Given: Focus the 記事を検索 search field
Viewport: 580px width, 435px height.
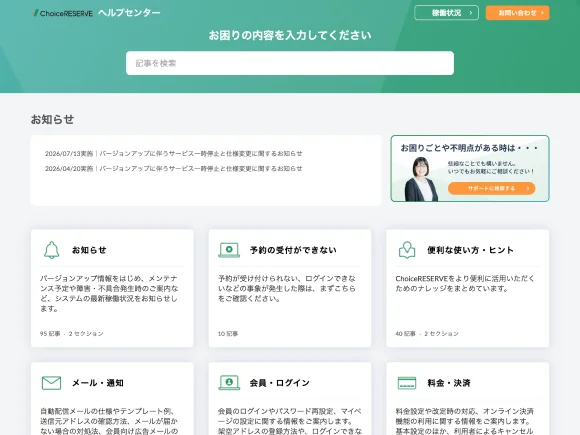Looking at the screenshot, I should point(290,63).
